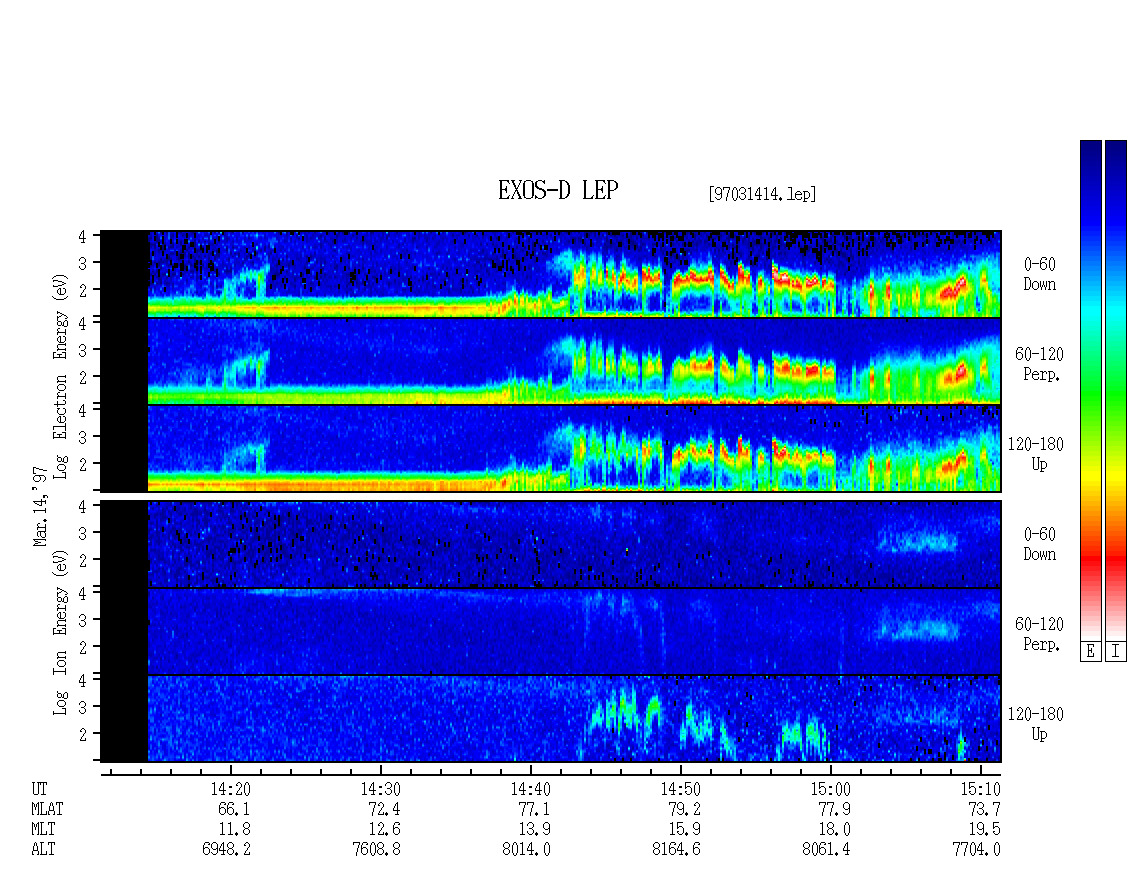
Task: Select the 14:30 UT time label
Action: (x=380, y=789)
